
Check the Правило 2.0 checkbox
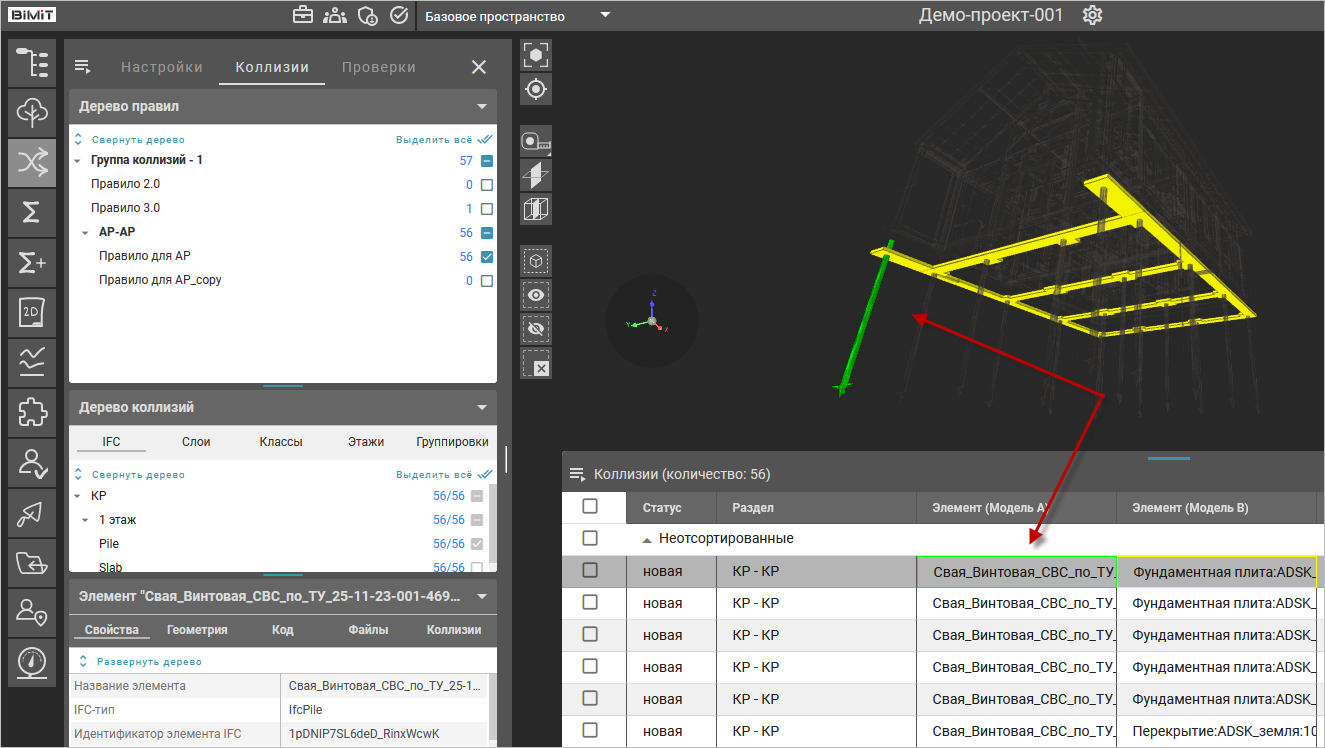tap(487, 185)
